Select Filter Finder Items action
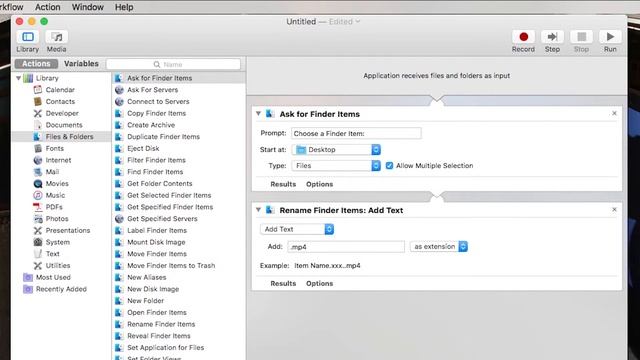Viewport: 640px width, 360px height. click(x=179, y=160)
